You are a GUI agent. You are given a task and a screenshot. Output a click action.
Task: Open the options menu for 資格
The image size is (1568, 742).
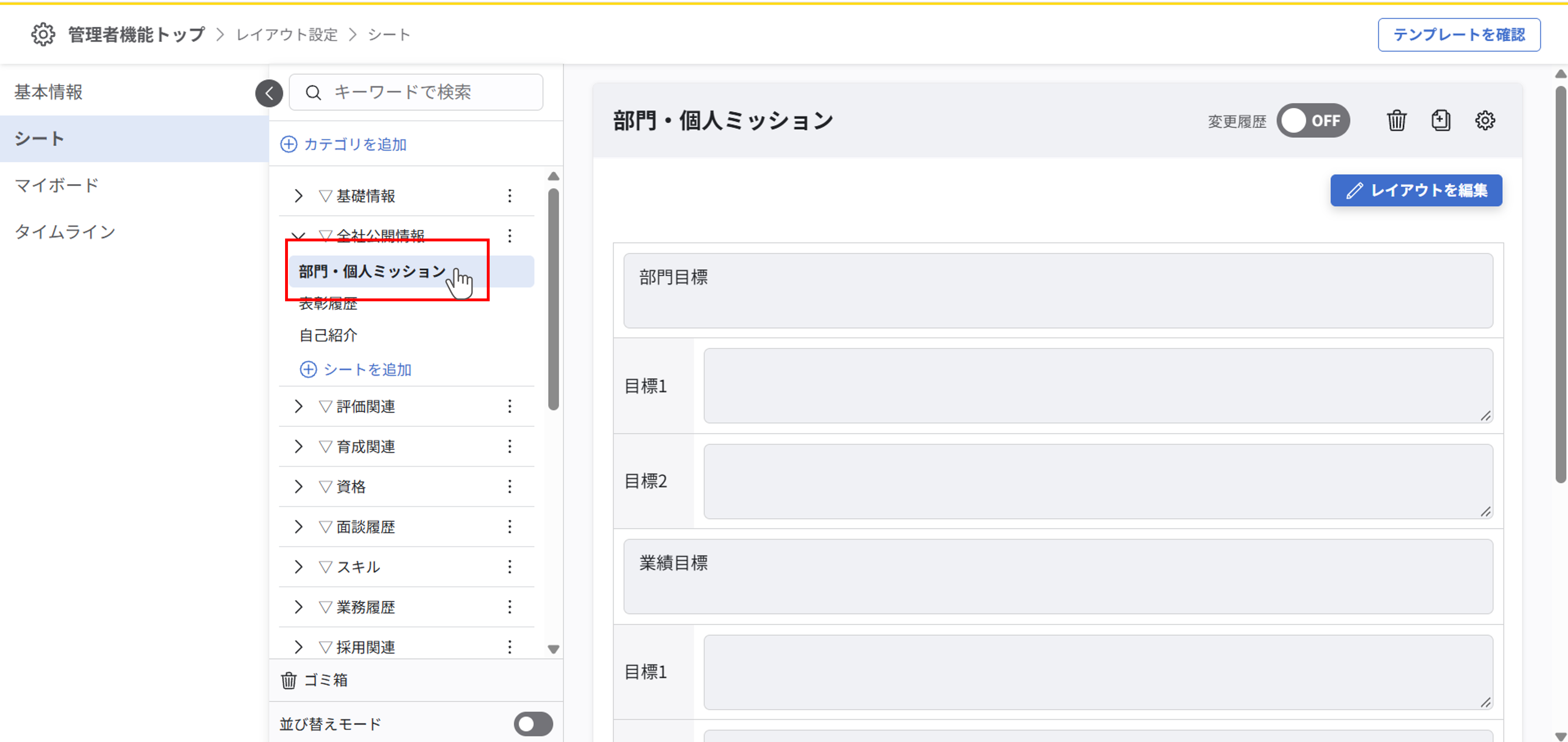pyautogui.click(x=510, y=486)
